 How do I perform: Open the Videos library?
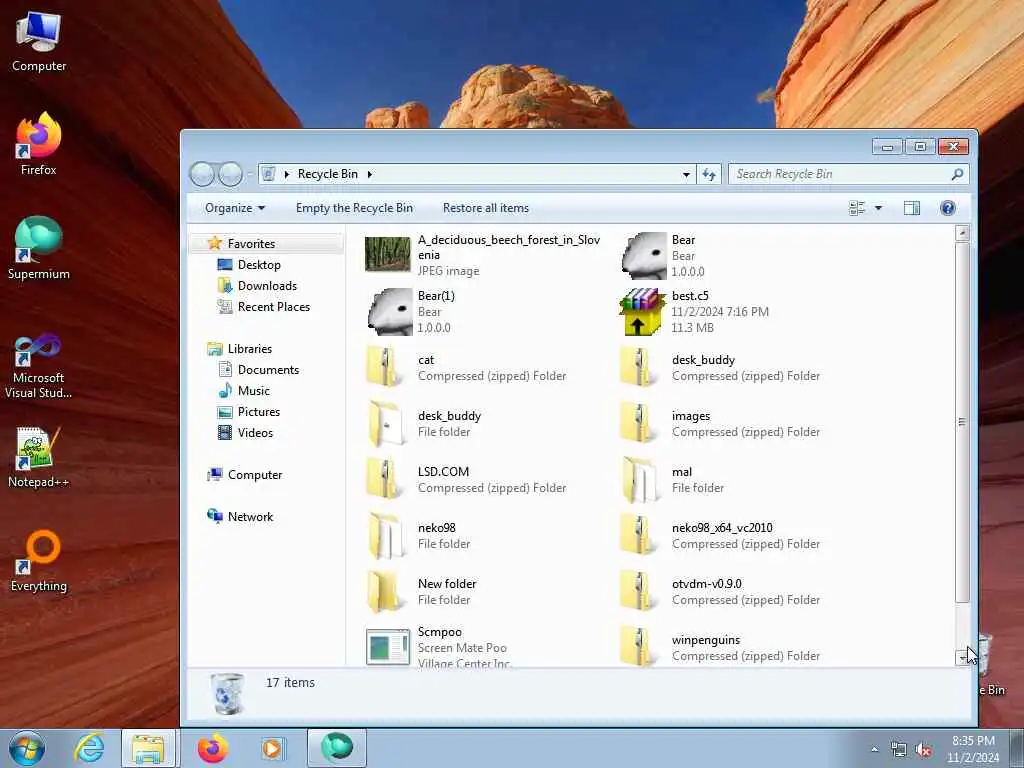click(255, 432)
